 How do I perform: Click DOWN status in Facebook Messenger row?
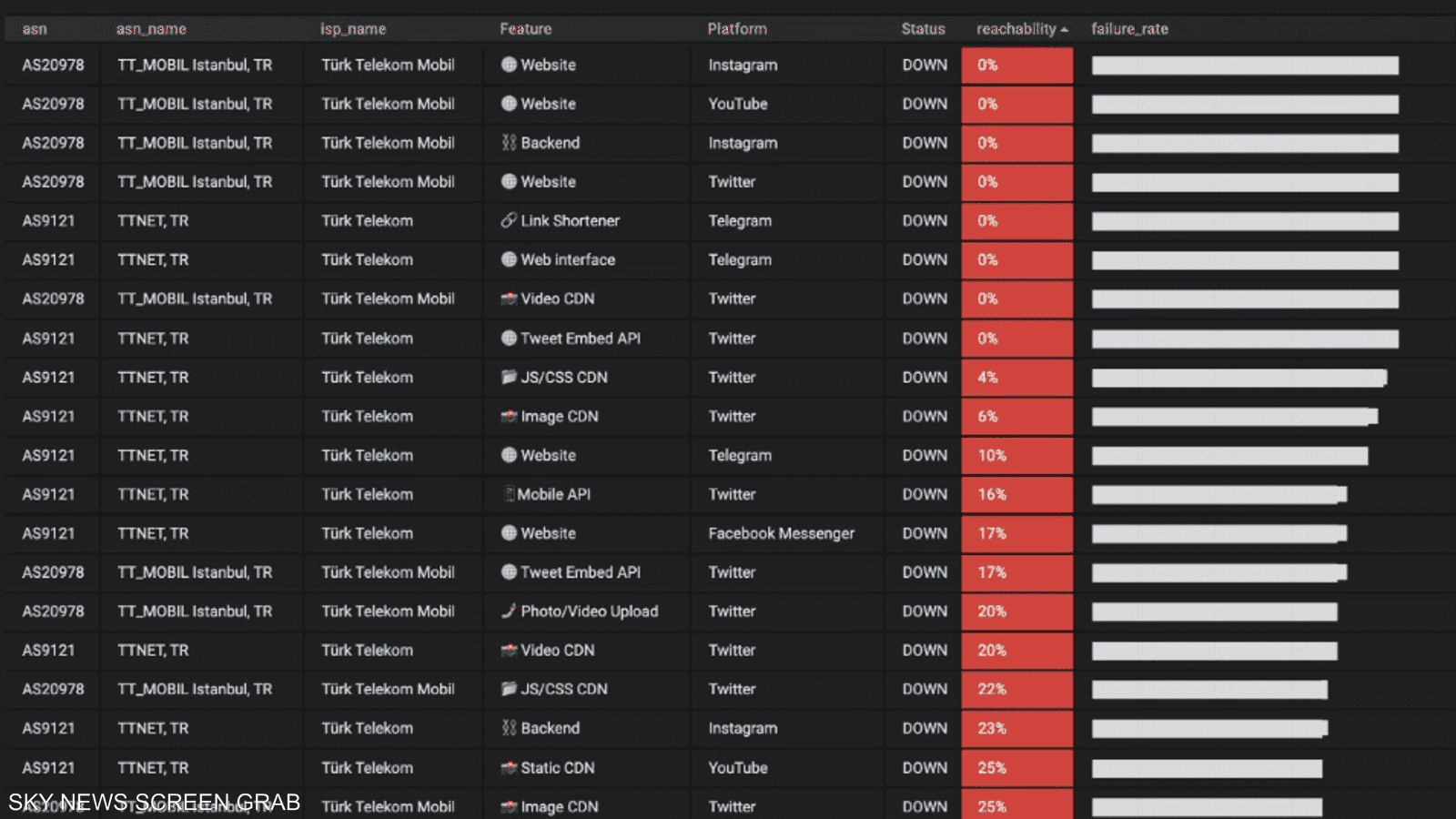click(x=925, y=533)
